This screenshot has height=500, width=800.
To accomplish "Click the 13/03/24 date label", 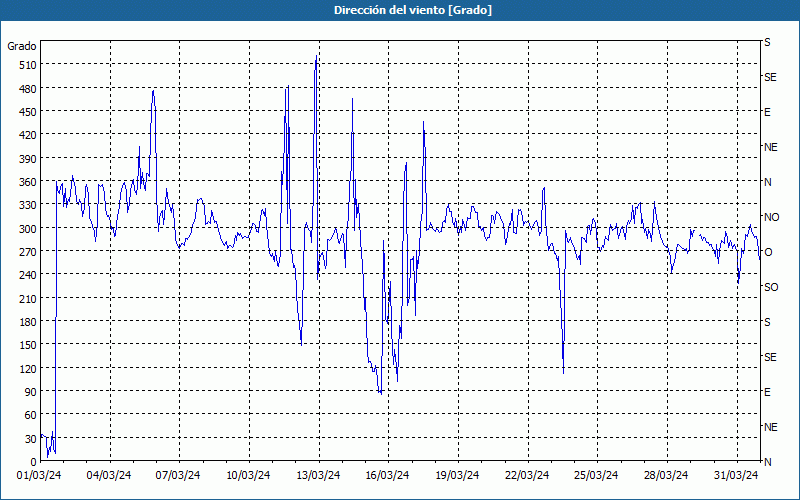I will tap(318, 476).
